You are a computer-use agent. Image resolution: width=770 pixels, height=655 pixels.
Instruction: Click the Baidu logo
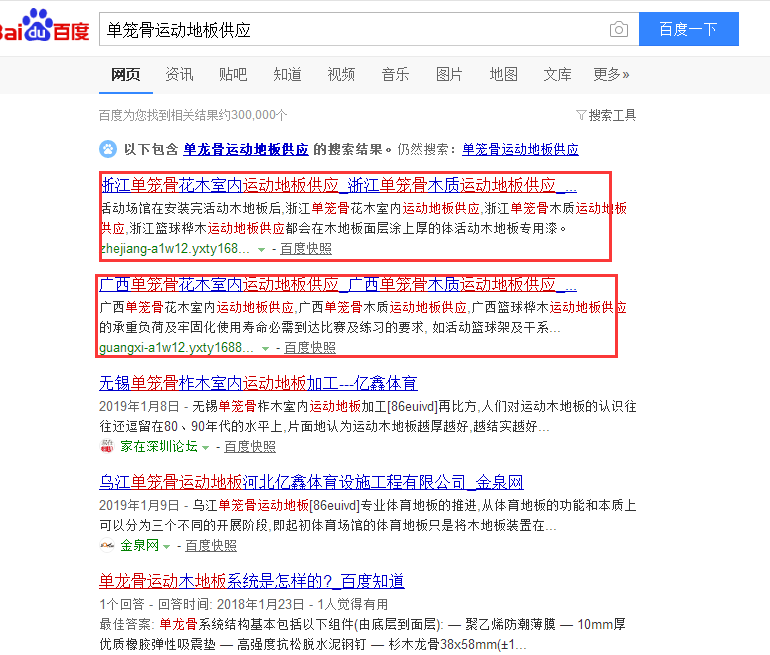coord(44,28)
